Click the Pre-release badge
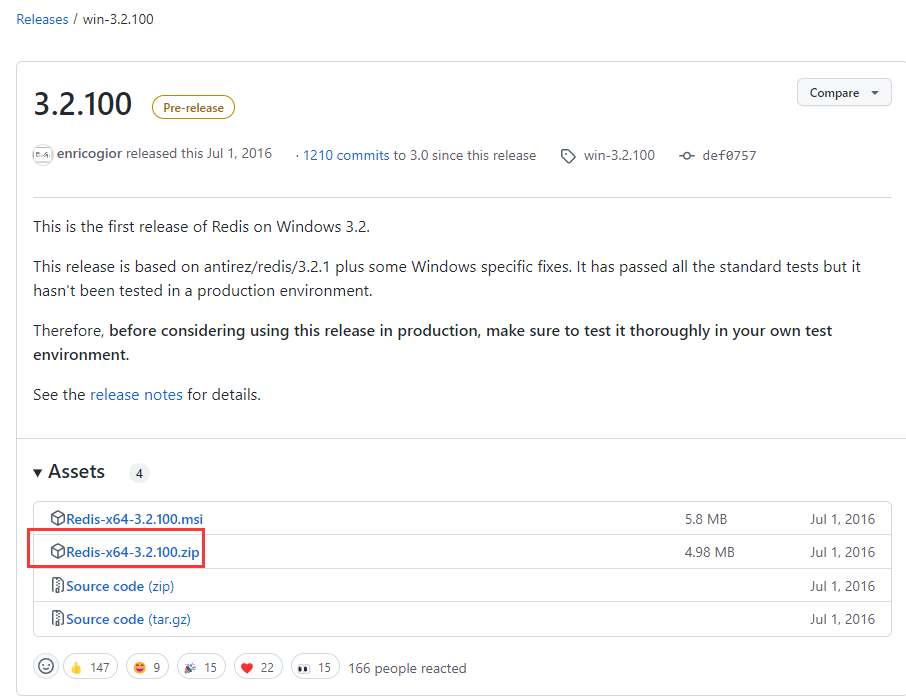The image size is (906, 697). tap(193, 107)
